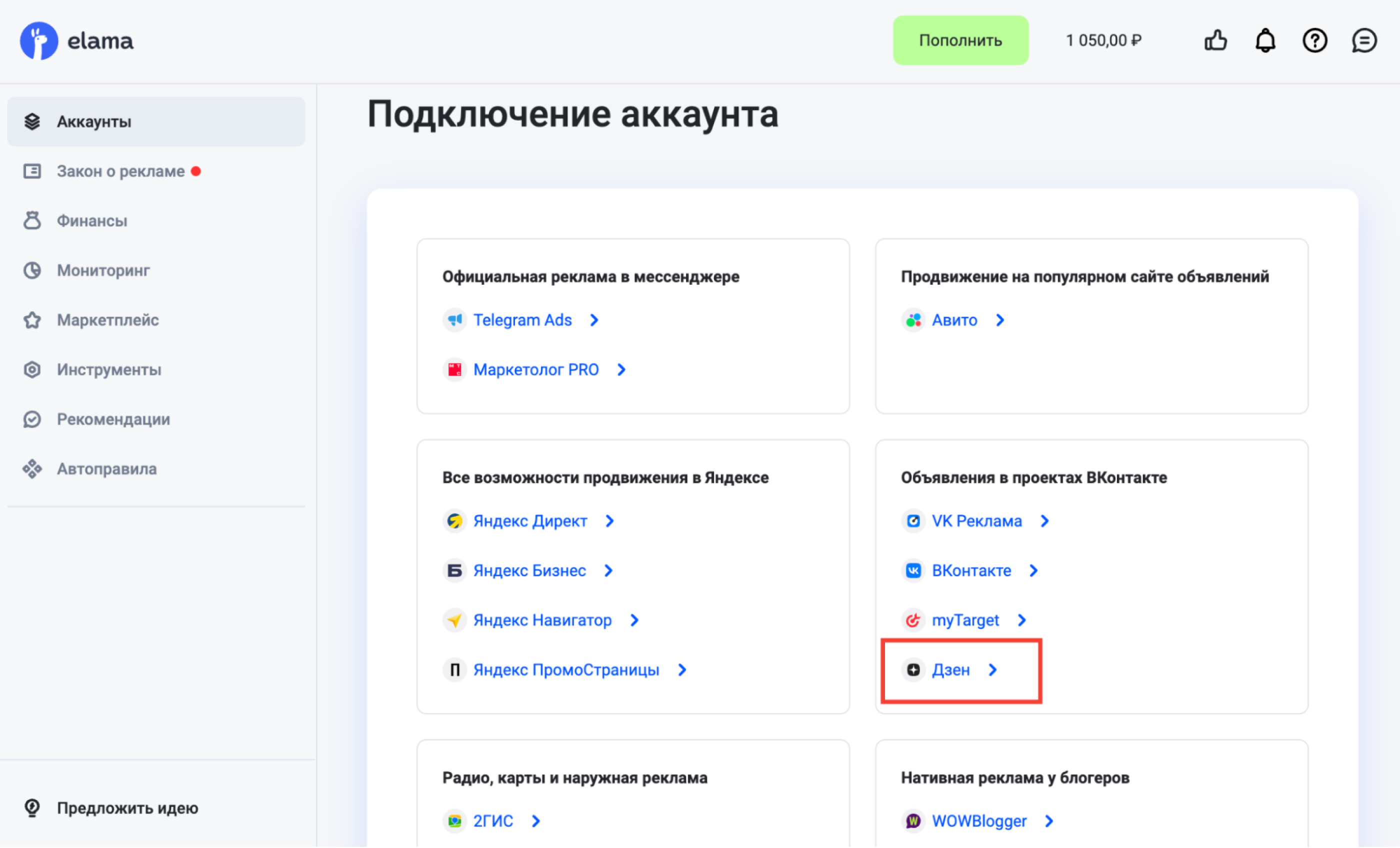
Task: Click the Финансы money bag icon
Action: (x=32, y=221)
